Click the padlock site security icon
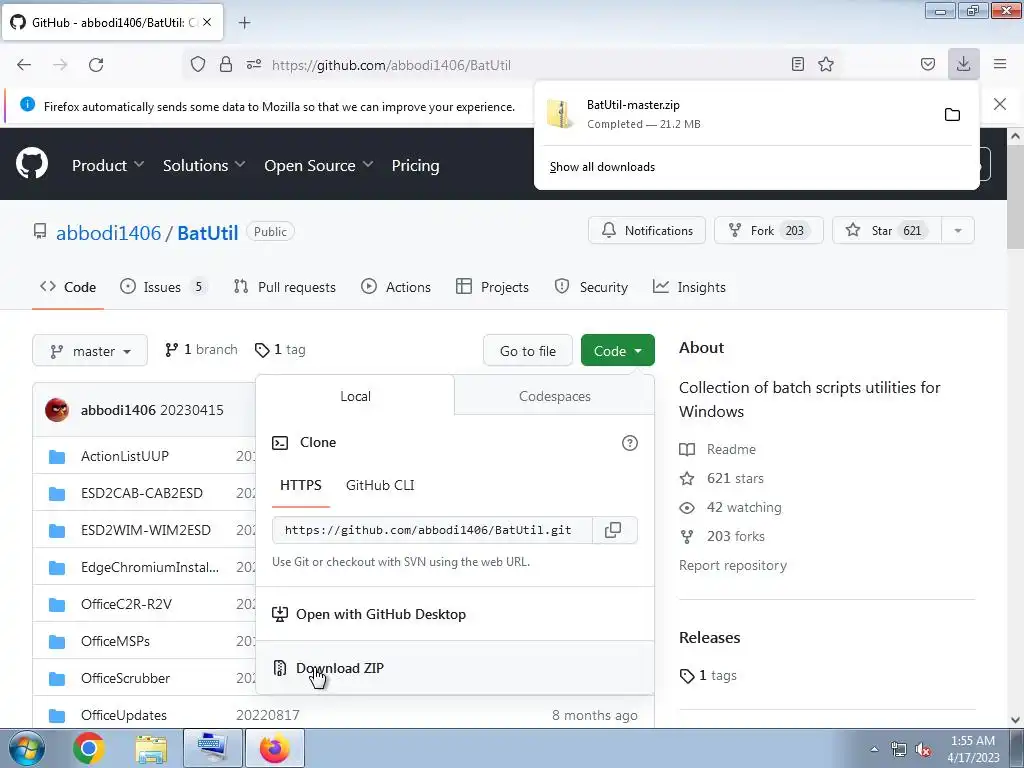The height and width of the screenshot is (768, 1024). [226, 64]
